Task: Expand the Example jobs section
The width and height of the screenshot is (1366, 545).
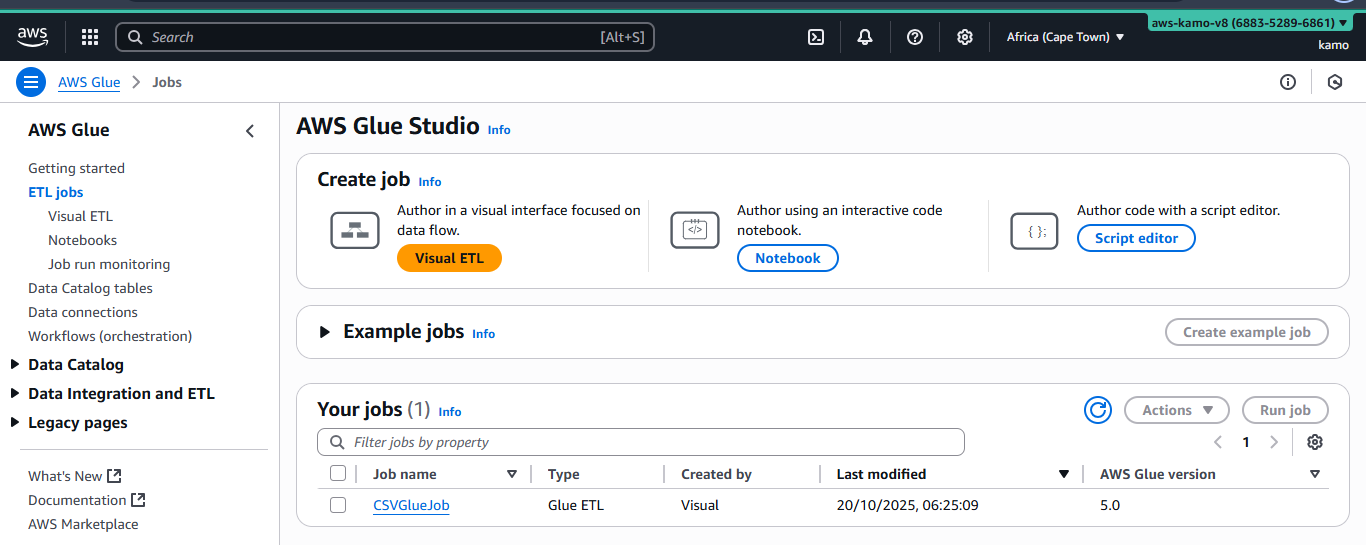Action: (324, 332)
